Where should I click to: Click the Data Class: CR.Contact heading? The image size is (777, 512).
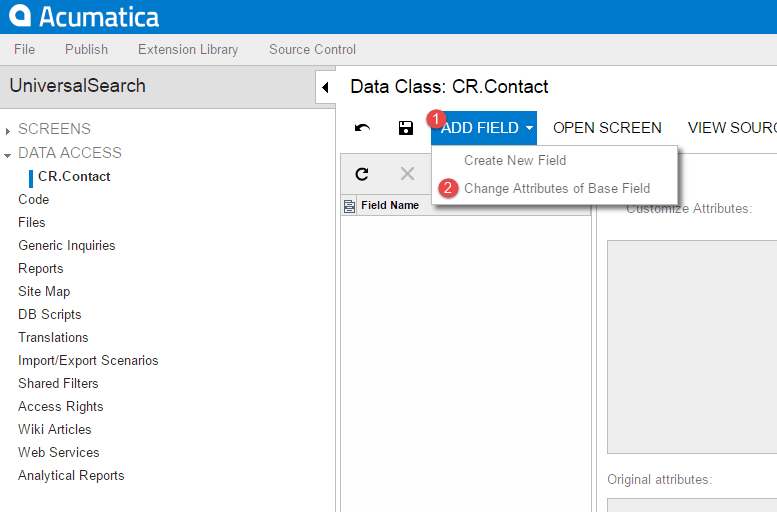tap(449, 87)
